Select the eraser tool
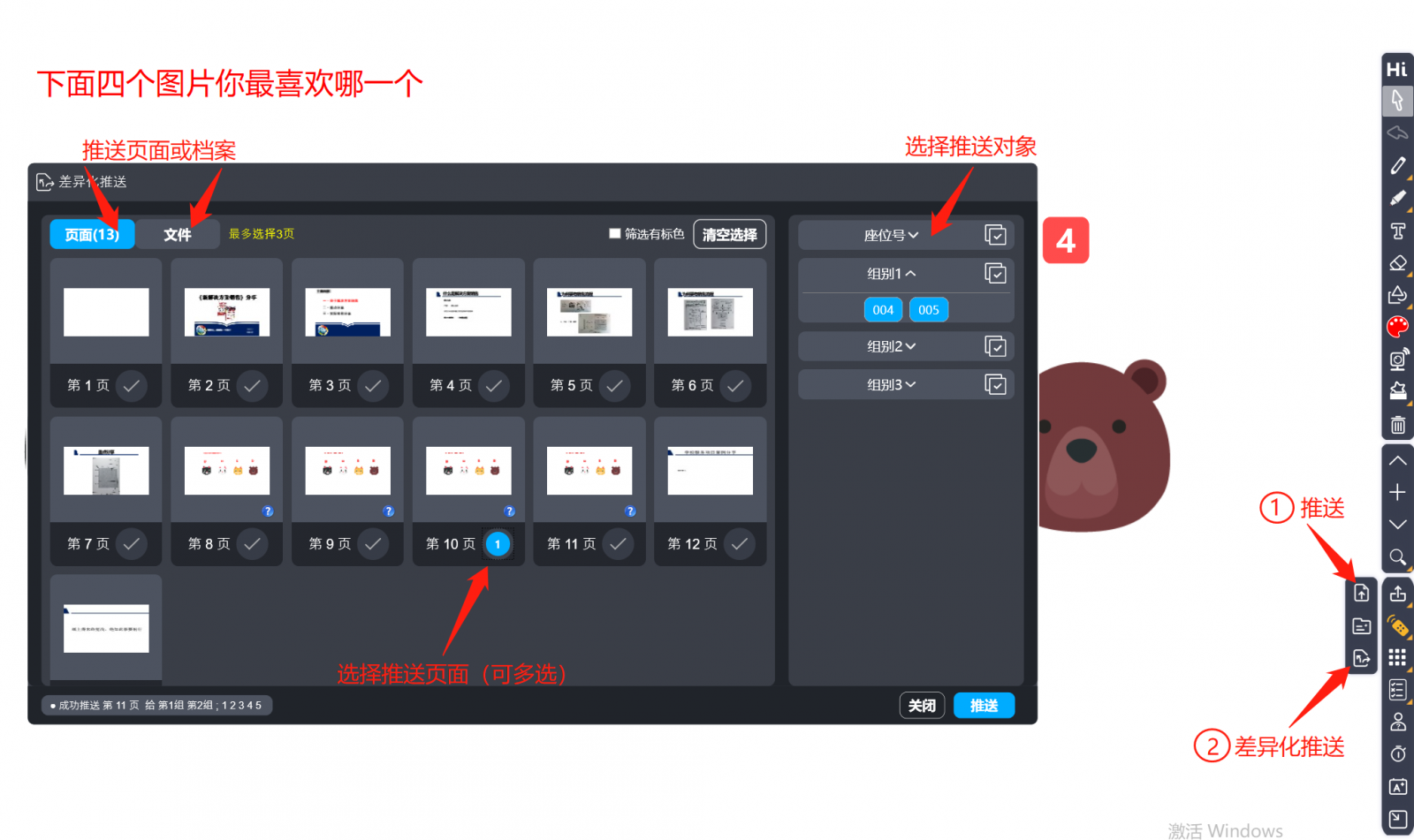 [1397, 263]
